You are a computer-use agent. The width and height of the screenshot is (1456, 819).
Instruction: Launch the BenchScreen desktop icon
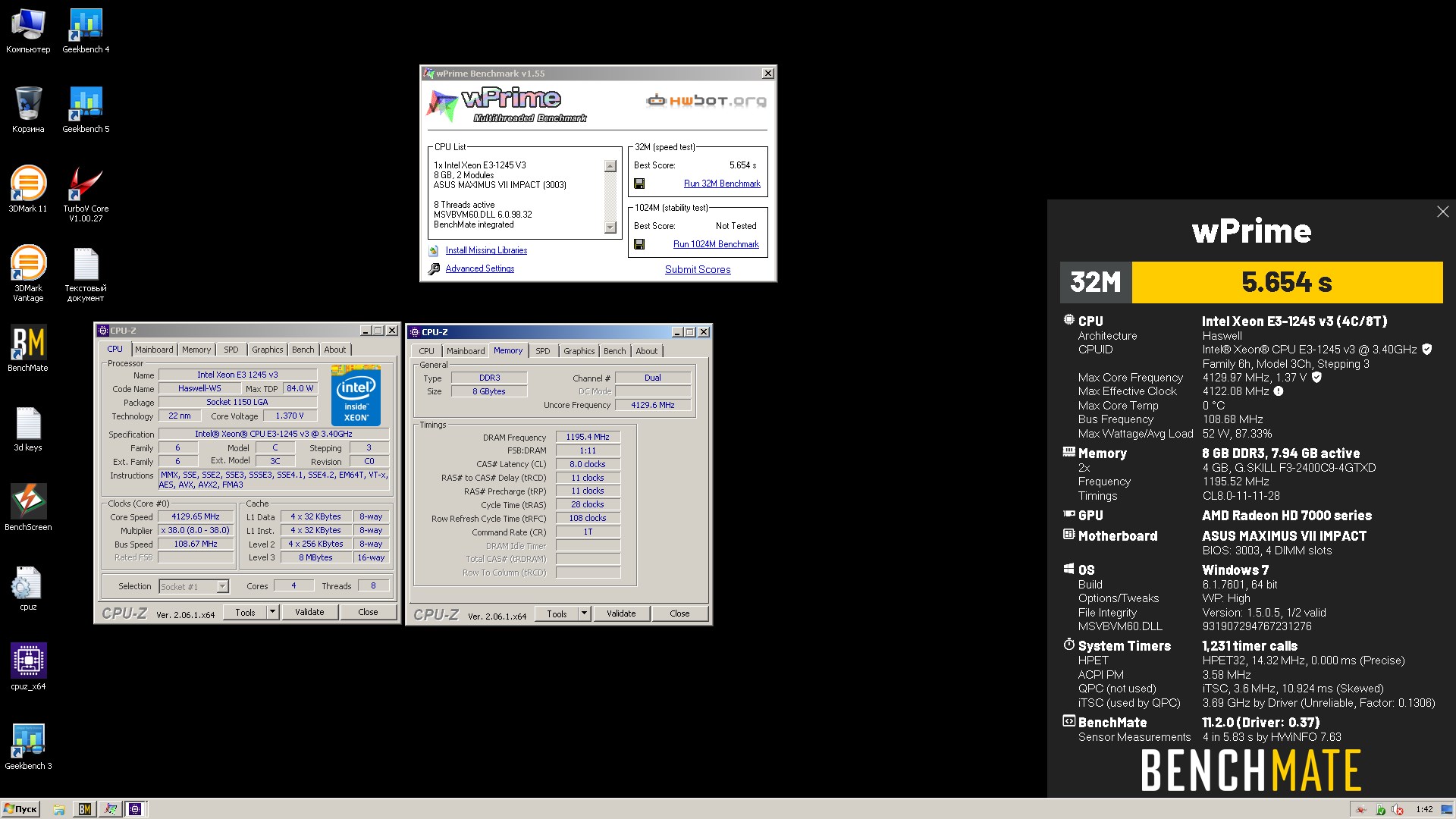pyautogui.click(x=28, y=508)
